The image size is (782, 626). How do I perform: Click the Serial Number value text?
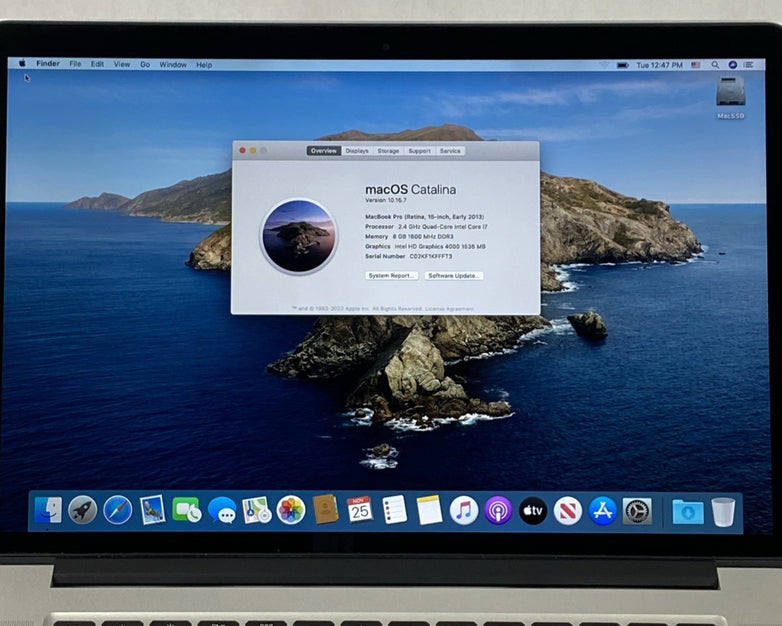click(x=431, y=256)
